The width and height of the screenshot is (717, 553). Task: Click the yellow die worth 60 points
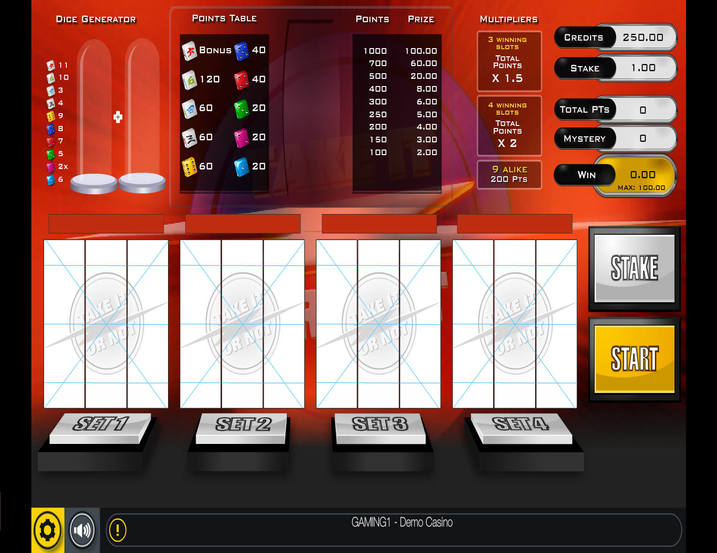pos(189,166)
